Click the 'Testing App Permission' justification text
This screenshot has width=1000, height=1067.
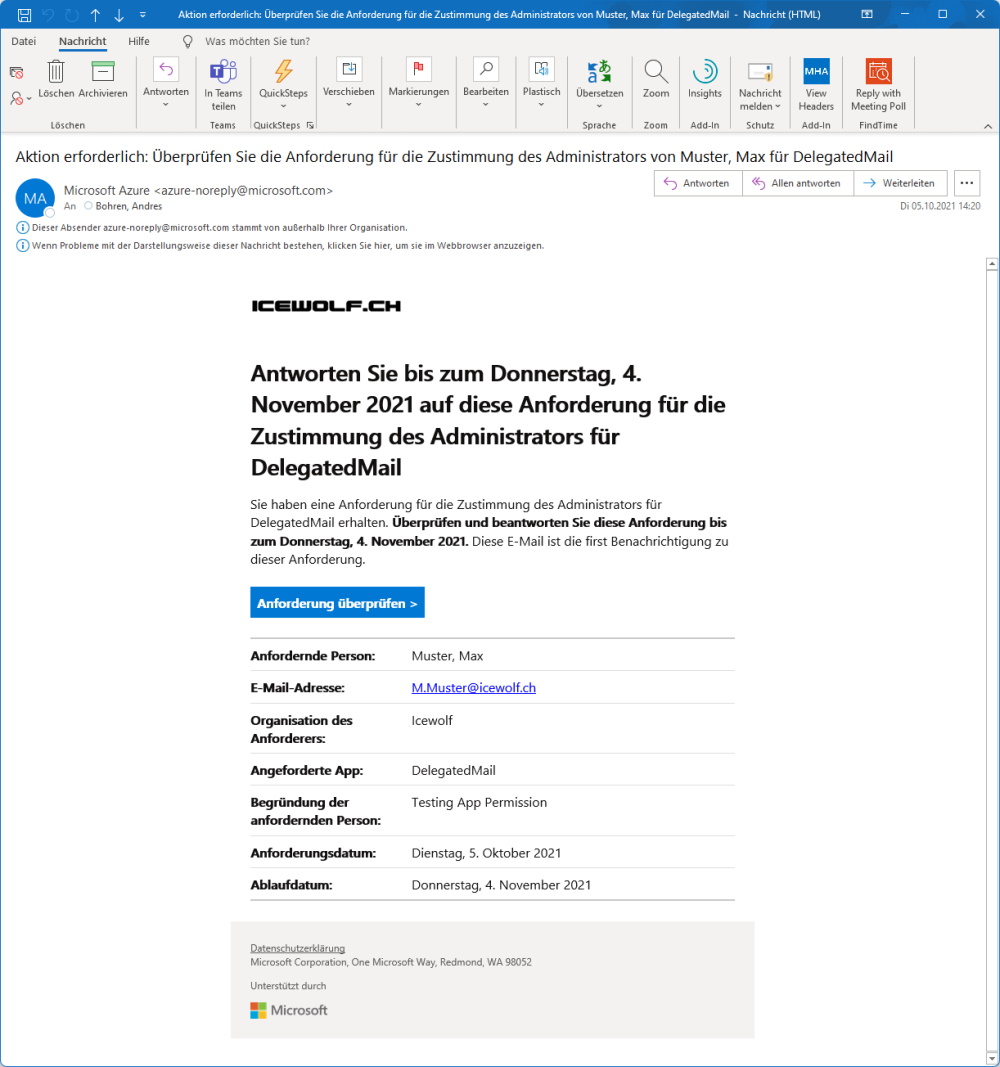(479, 802)
